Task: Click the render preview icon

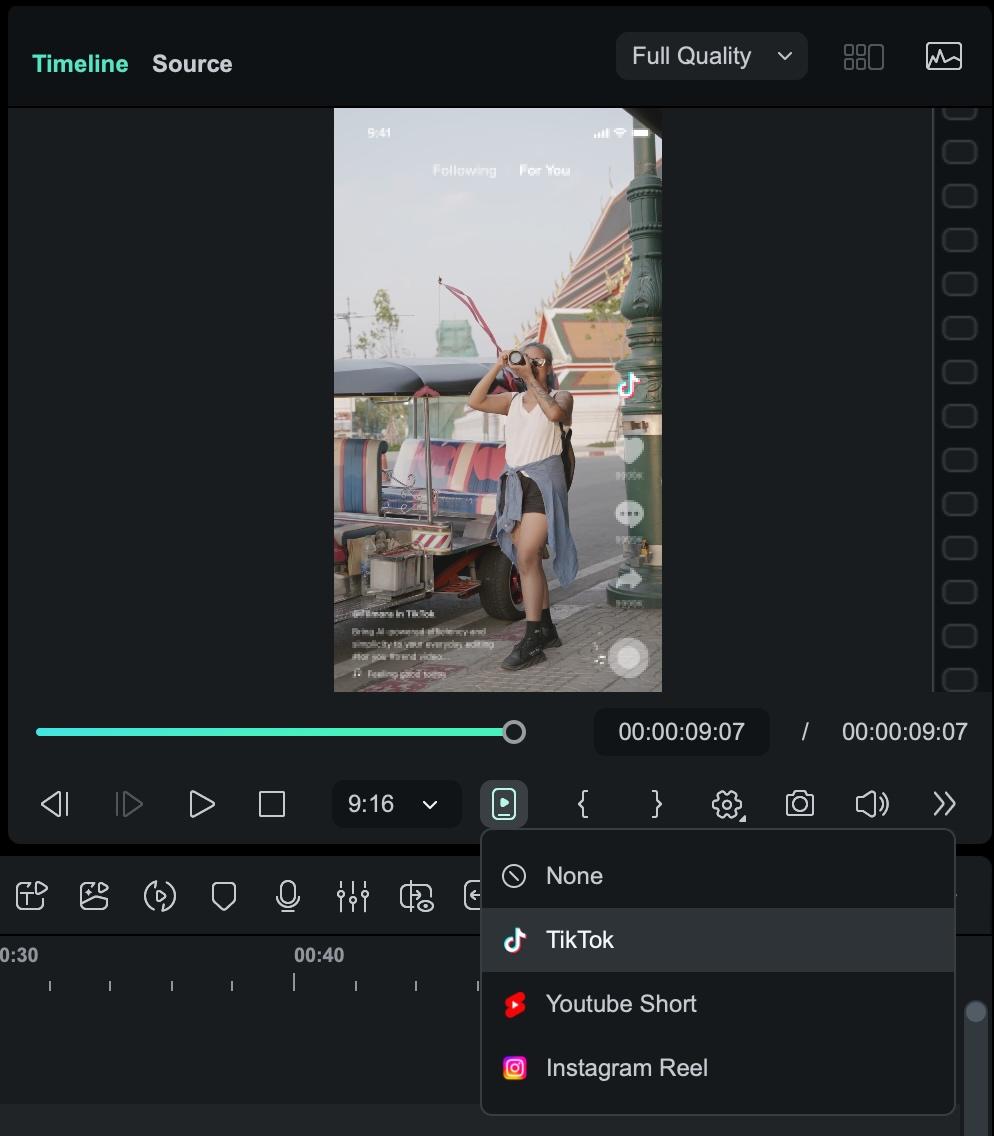Action: [x=416, y=897]
